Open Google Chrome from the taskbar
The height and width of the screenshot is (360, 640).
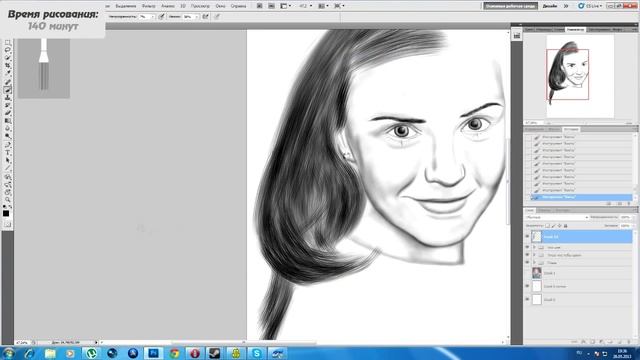[174, 353]
